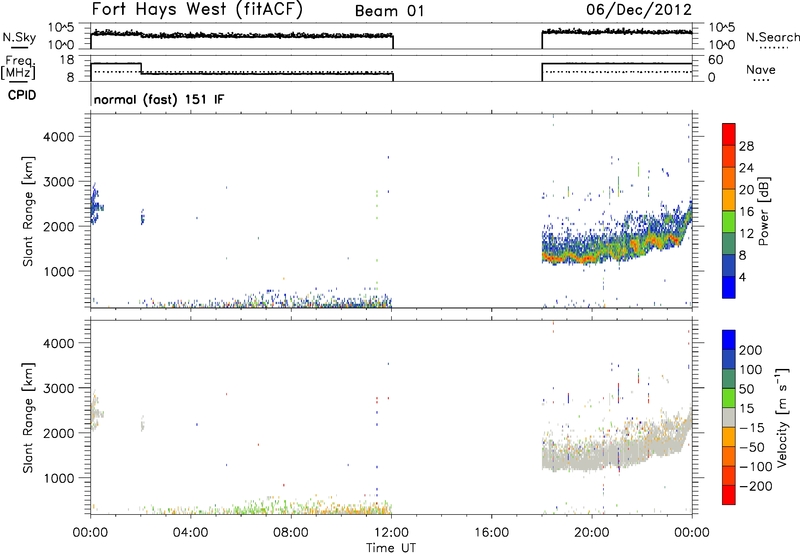
Task: Click the 'Power [dB]' colorbar label
Action: (763, 211)
